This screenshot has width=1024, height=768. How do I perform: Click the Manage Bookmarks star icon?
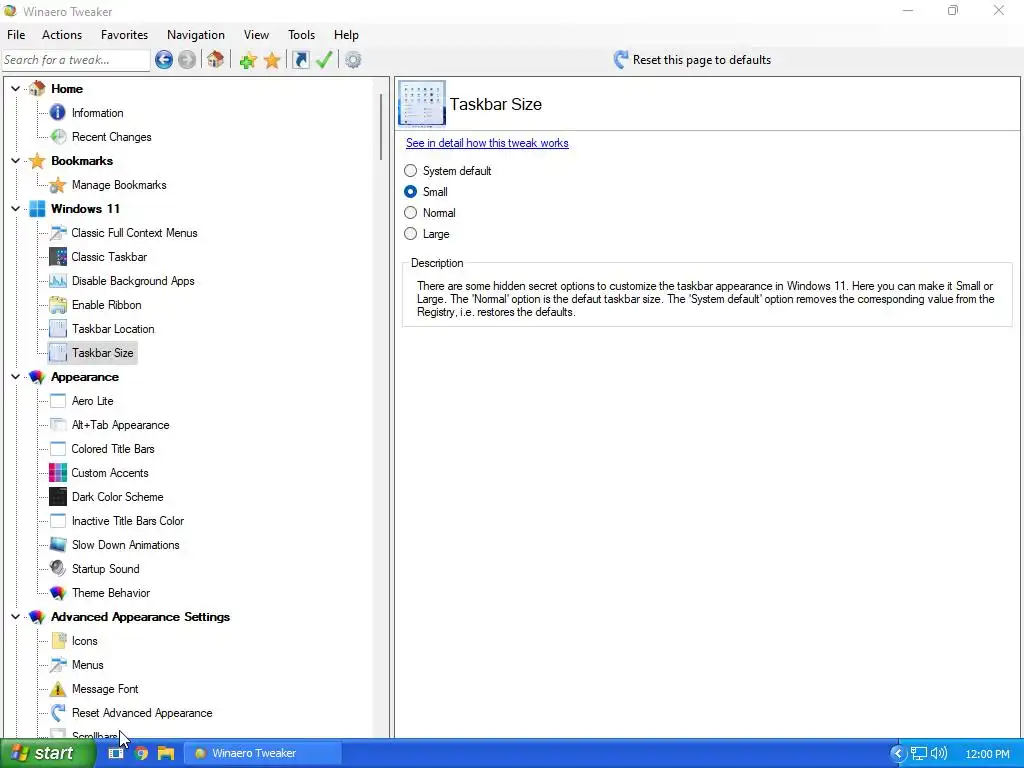click(57, 185)
